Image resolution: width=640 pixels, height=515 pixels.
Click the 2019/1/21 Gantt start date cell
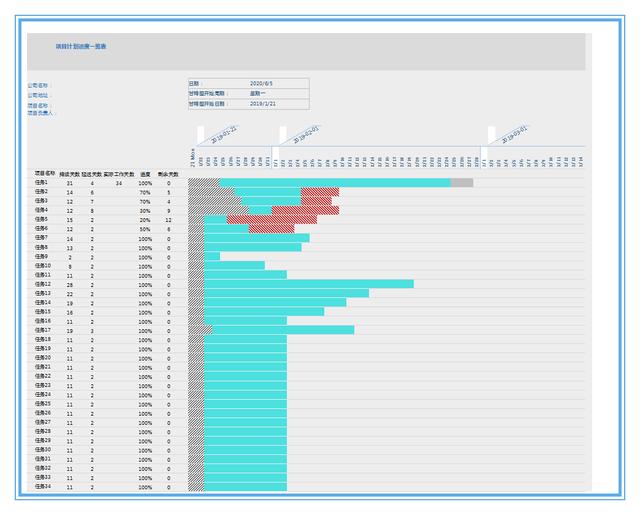tap(262, 104)
